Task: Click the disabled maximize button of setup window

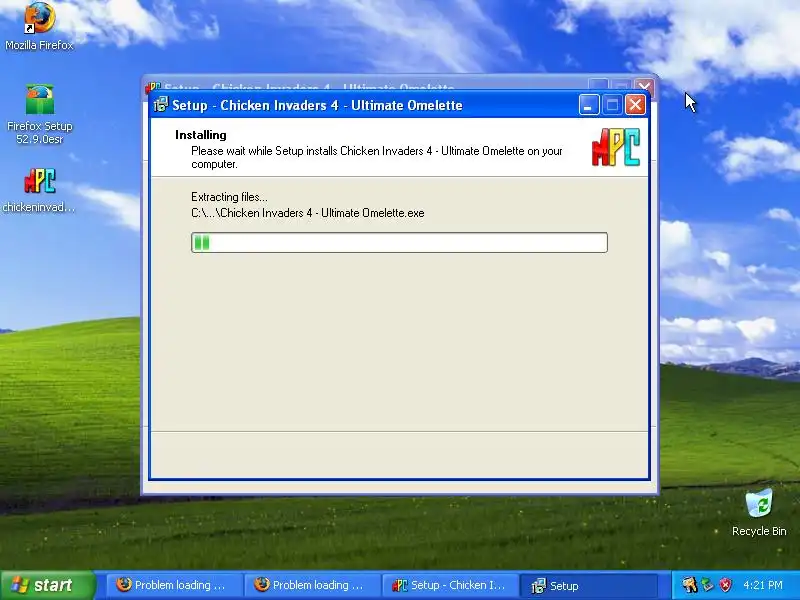Action: 612,105
